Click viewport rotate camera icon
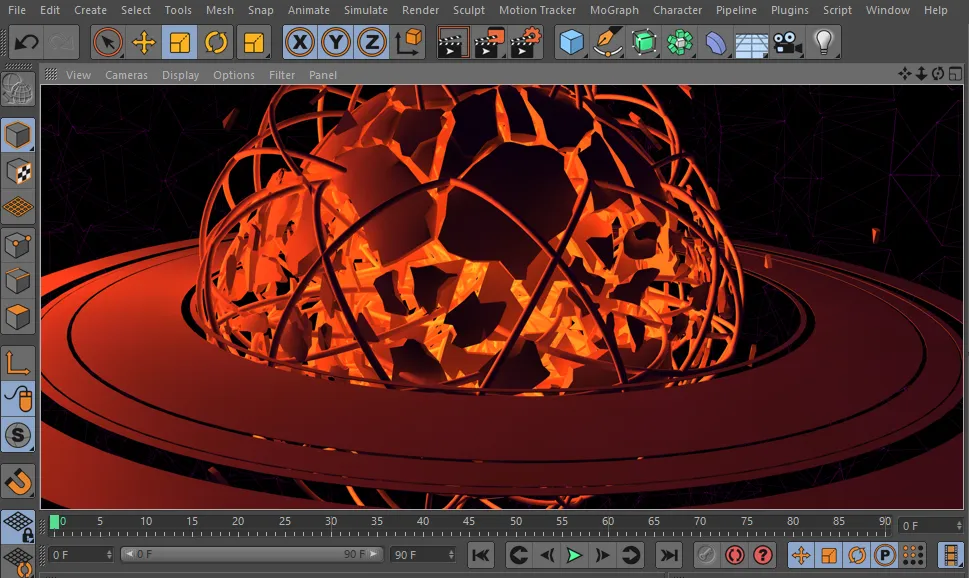The width and height of the screenshot is (969, 578). pos(938,74)
